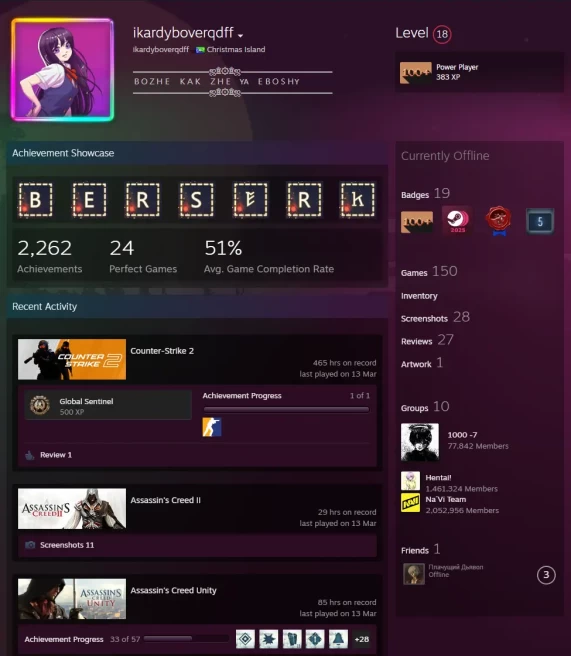Open the Hentai! group name link
This screenshot has height=656, width=571.
tap(438, 478)
